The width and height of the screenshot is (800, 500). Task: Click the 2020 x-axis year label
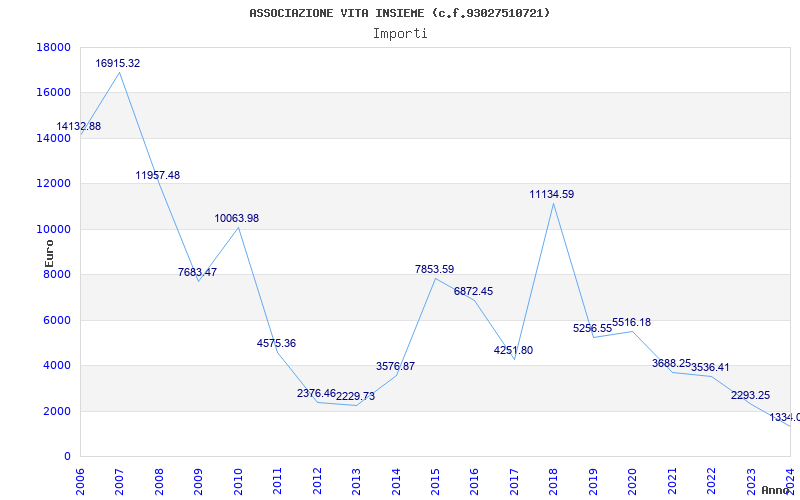point(632,481)
